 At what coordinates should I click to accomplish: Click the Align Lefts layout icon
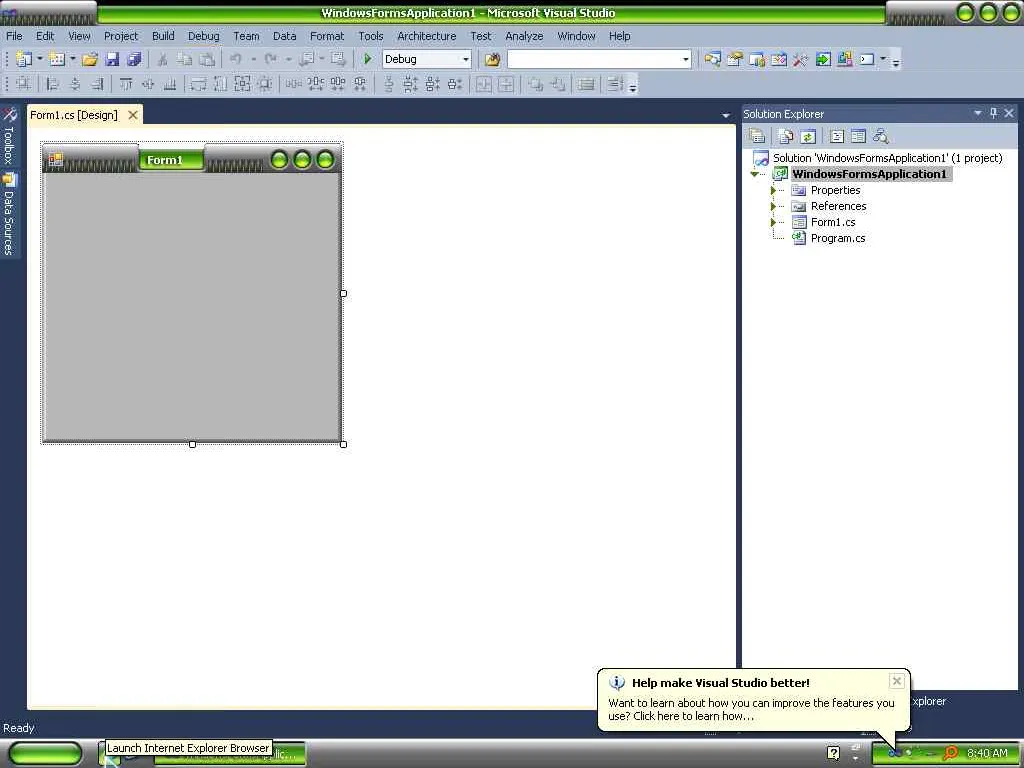point(53,84)
